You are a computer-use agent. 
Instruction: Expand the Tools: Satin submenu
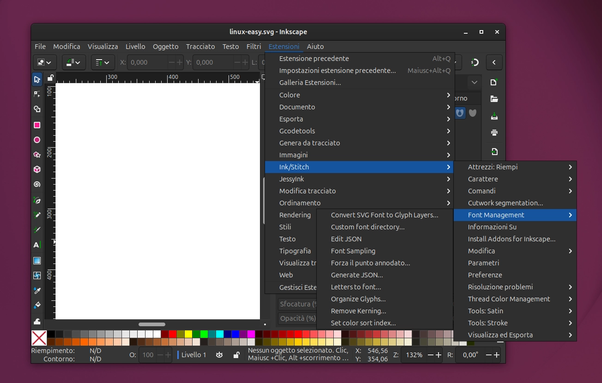515,311
